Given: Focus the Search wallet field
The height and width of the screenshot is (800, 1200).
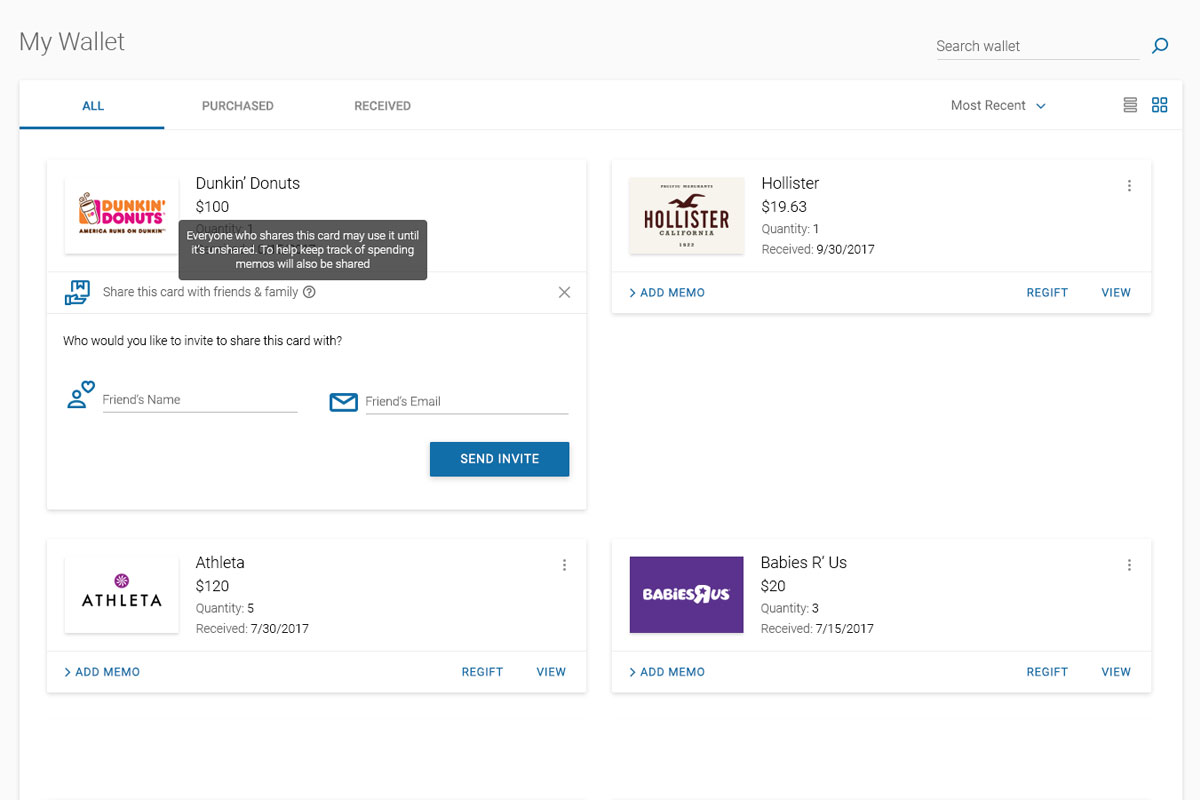Looking at the screenshot, I should point(1037,46).
